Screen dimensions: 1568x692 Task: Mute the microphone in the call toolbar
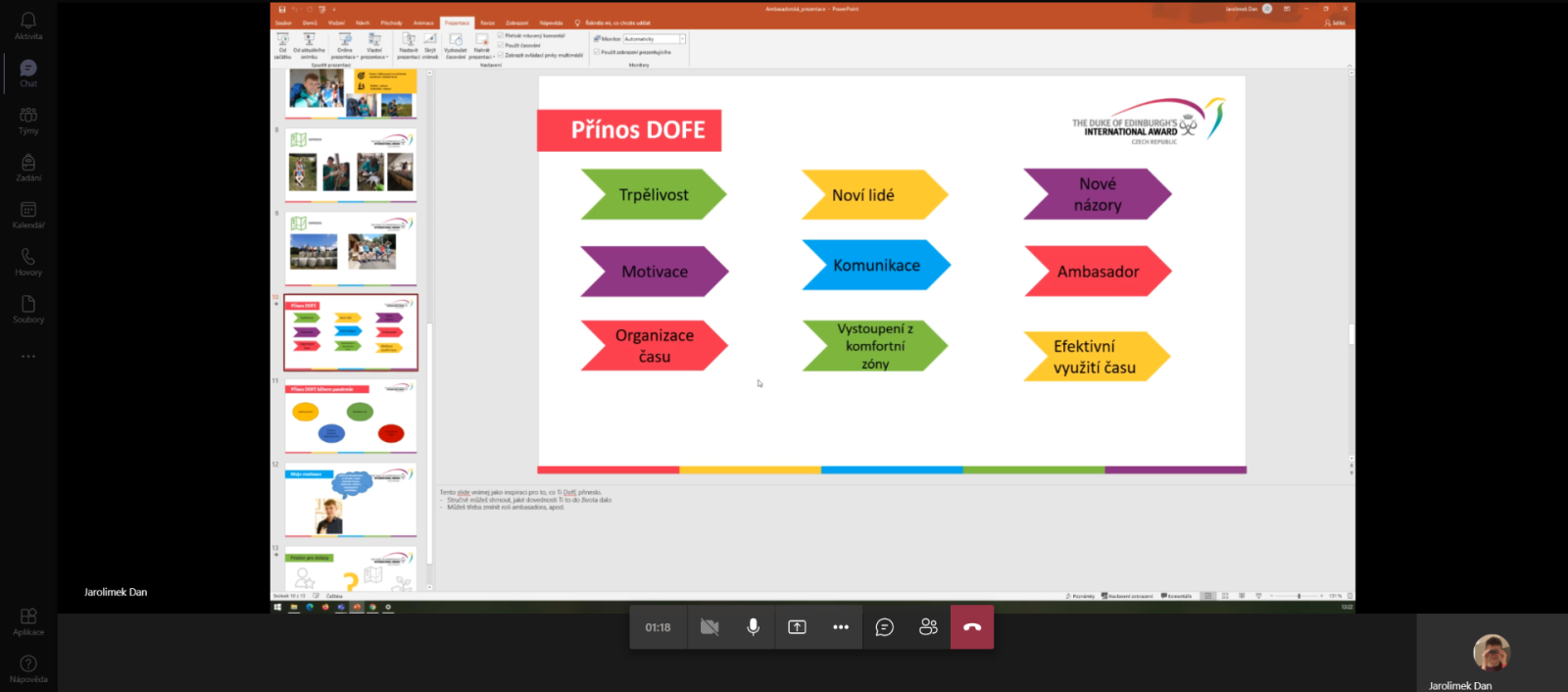753,627
